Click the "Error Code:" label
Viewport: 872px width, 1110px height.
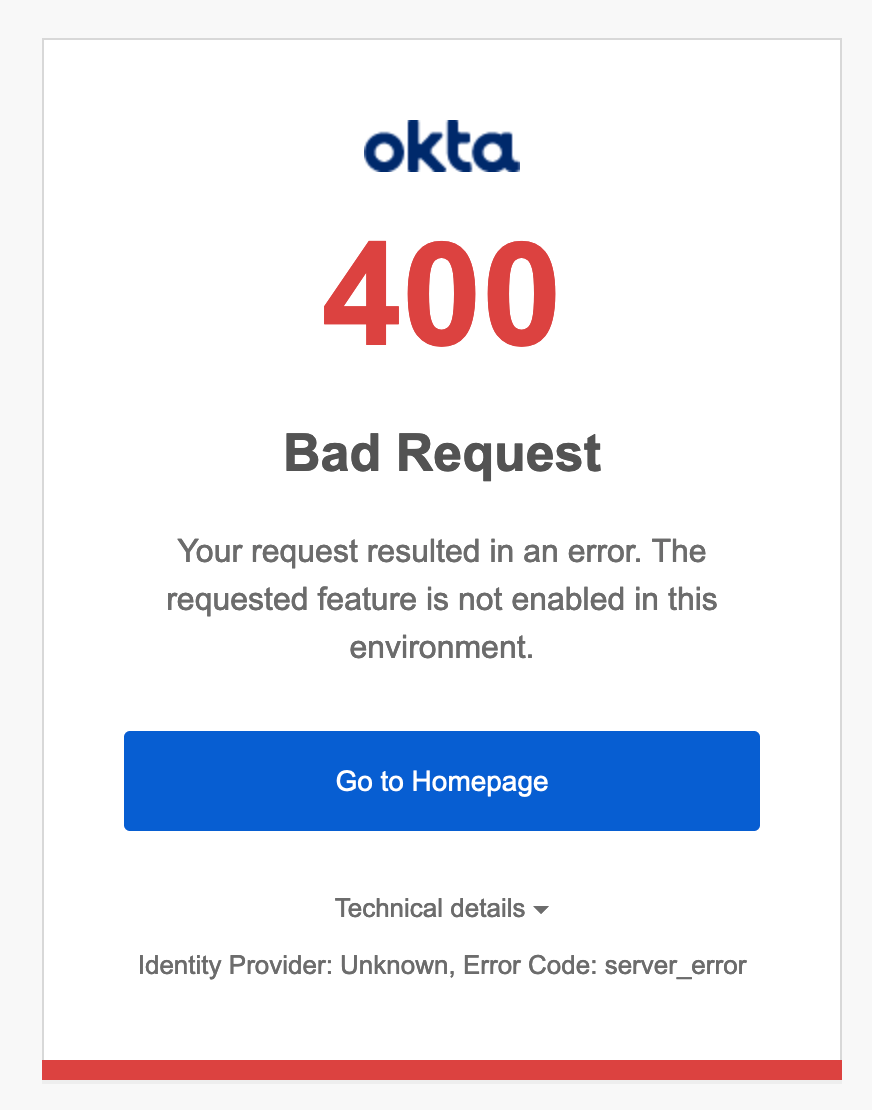click(530, 966)
